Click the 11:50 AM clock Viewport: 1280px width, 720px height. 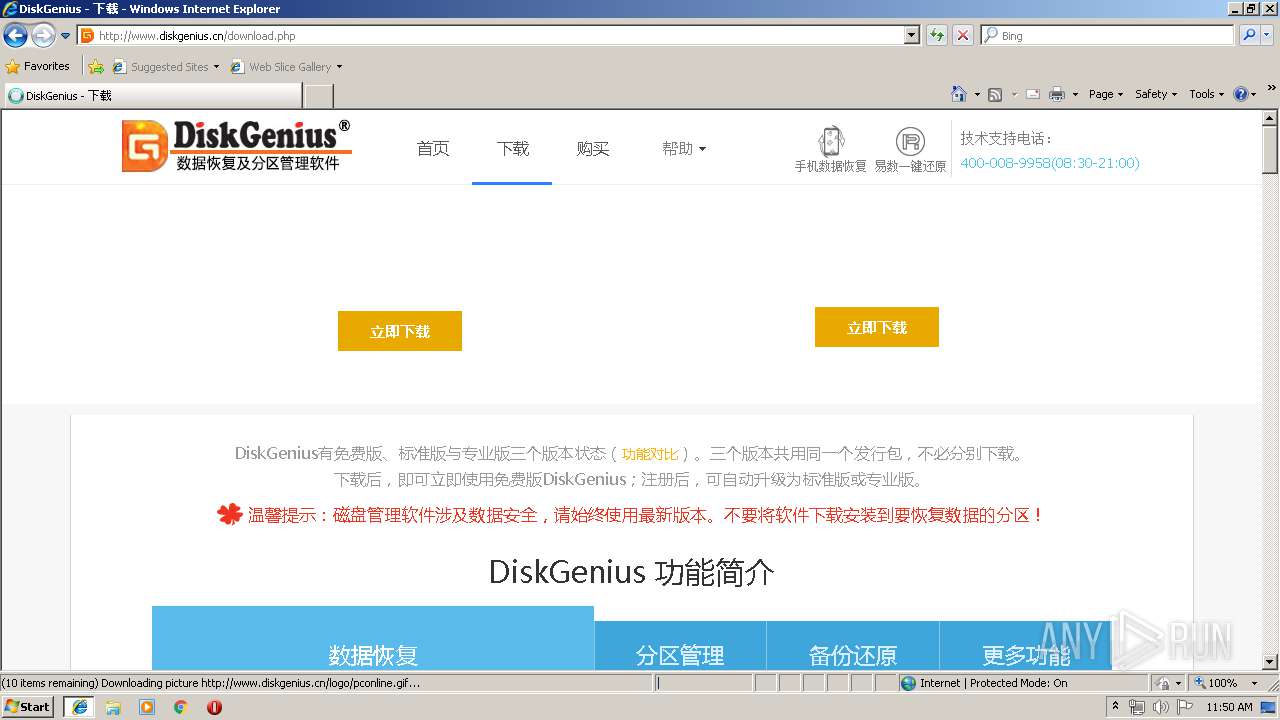tap(1229, 707)
